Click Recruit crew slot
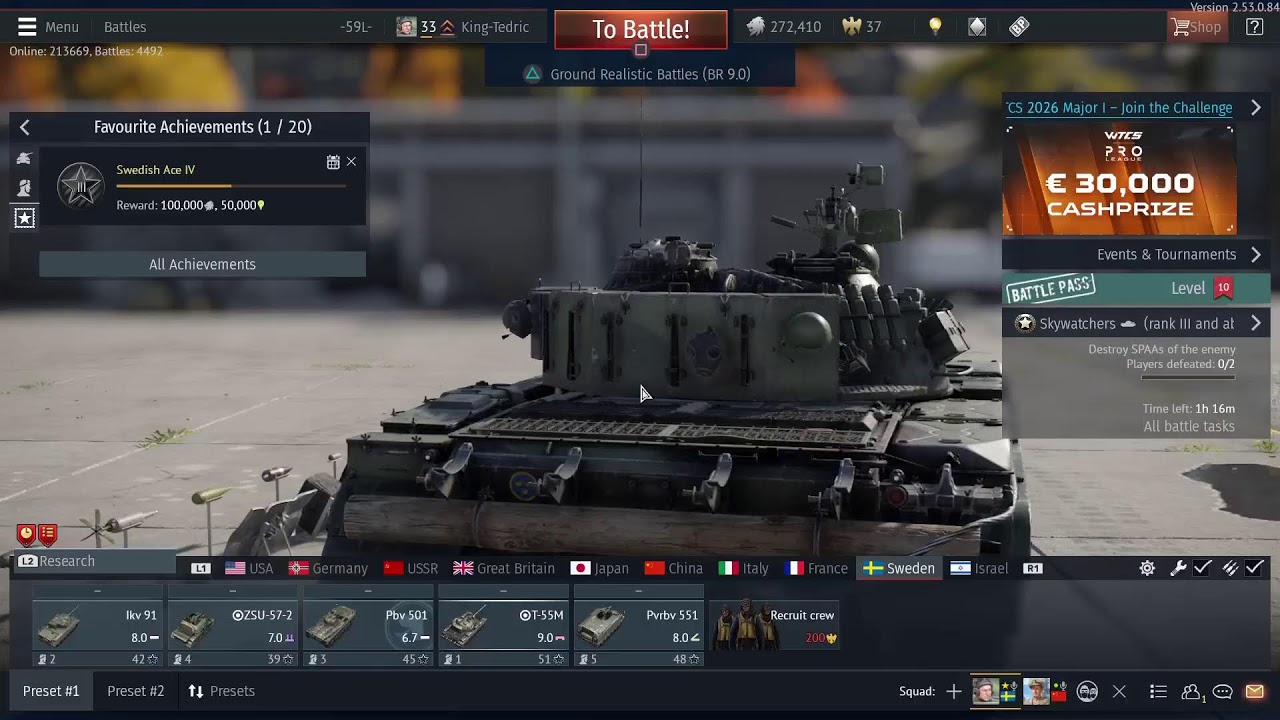Image resolution: width=1280 pixels, height=720 pixels. click(774, 626)
